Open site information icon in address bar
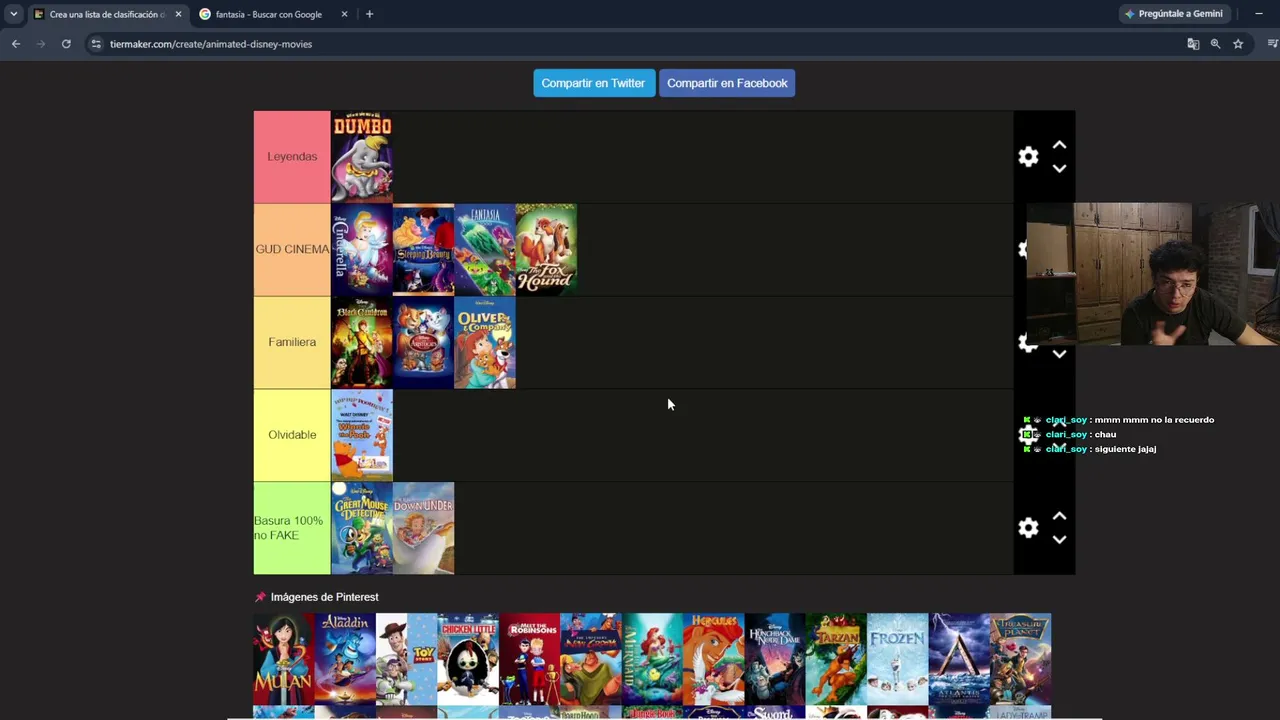Image resolution: width=1280 pixels, height=720 pixels. pyautogui.click(x=96, y=44)
